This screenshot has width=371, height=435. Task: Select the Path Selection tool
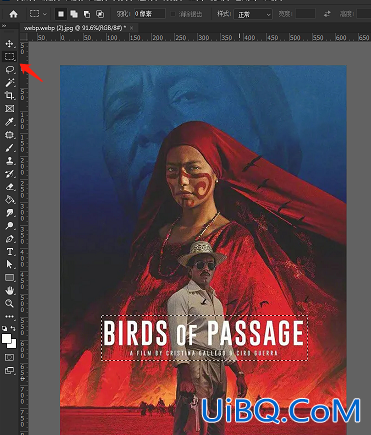point(9,264)
